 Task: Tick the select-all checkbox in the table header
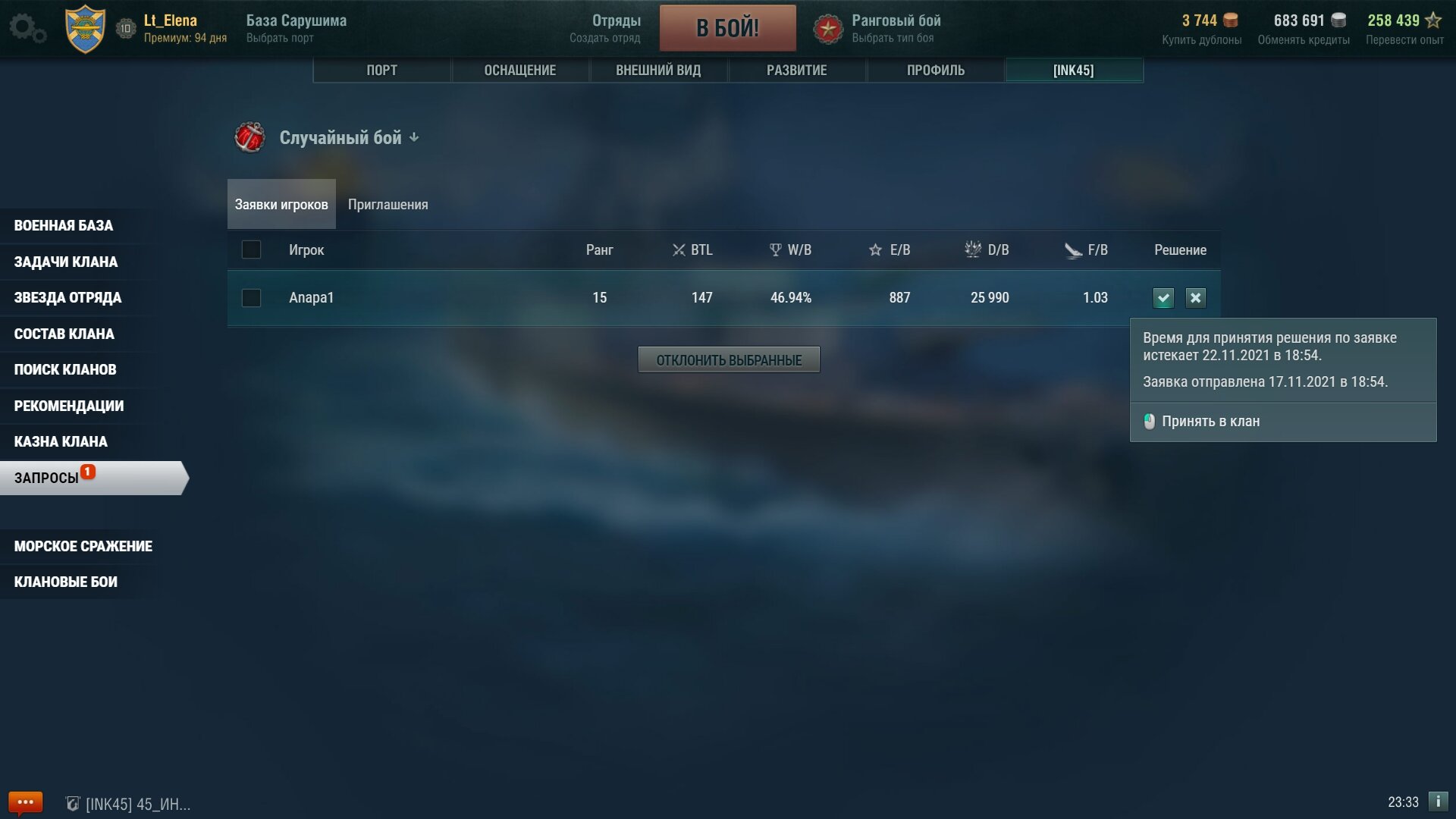(x=251, y=249)
